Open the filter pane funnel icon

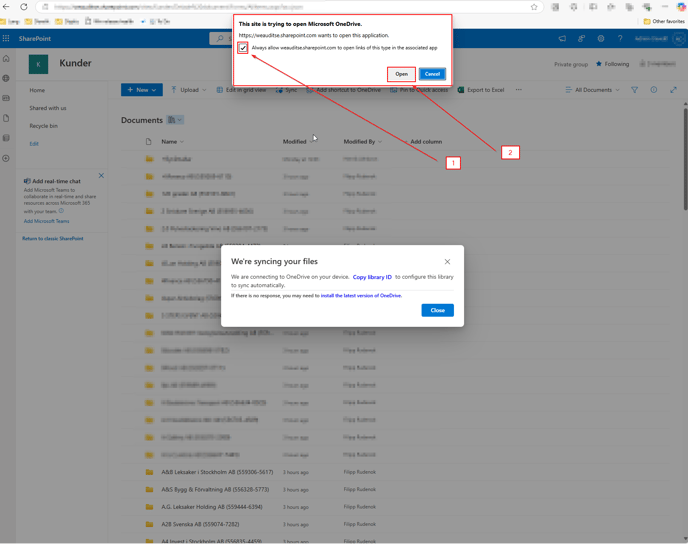[634, 90]
